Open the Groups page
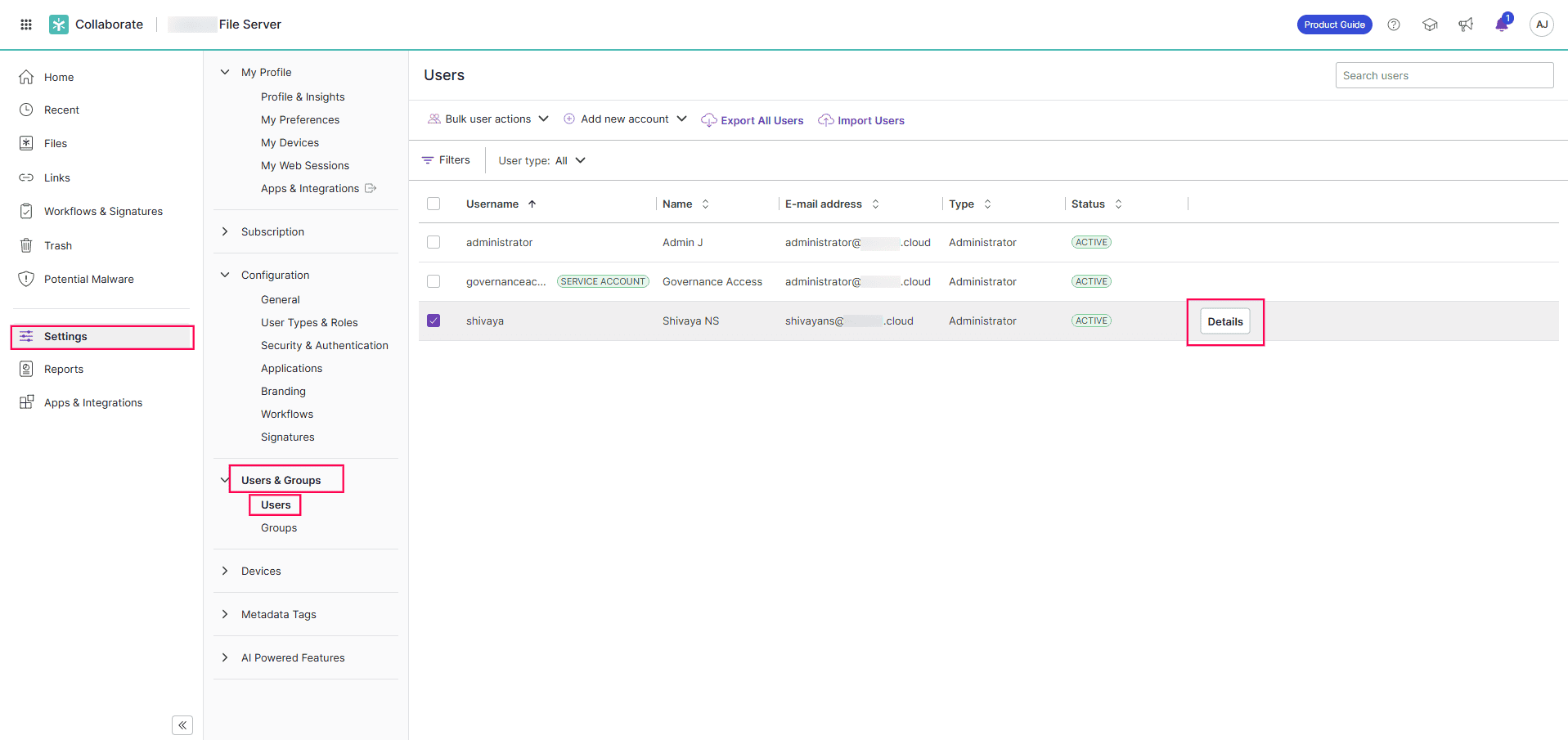 pyautogui.click(x=279, y=527)
